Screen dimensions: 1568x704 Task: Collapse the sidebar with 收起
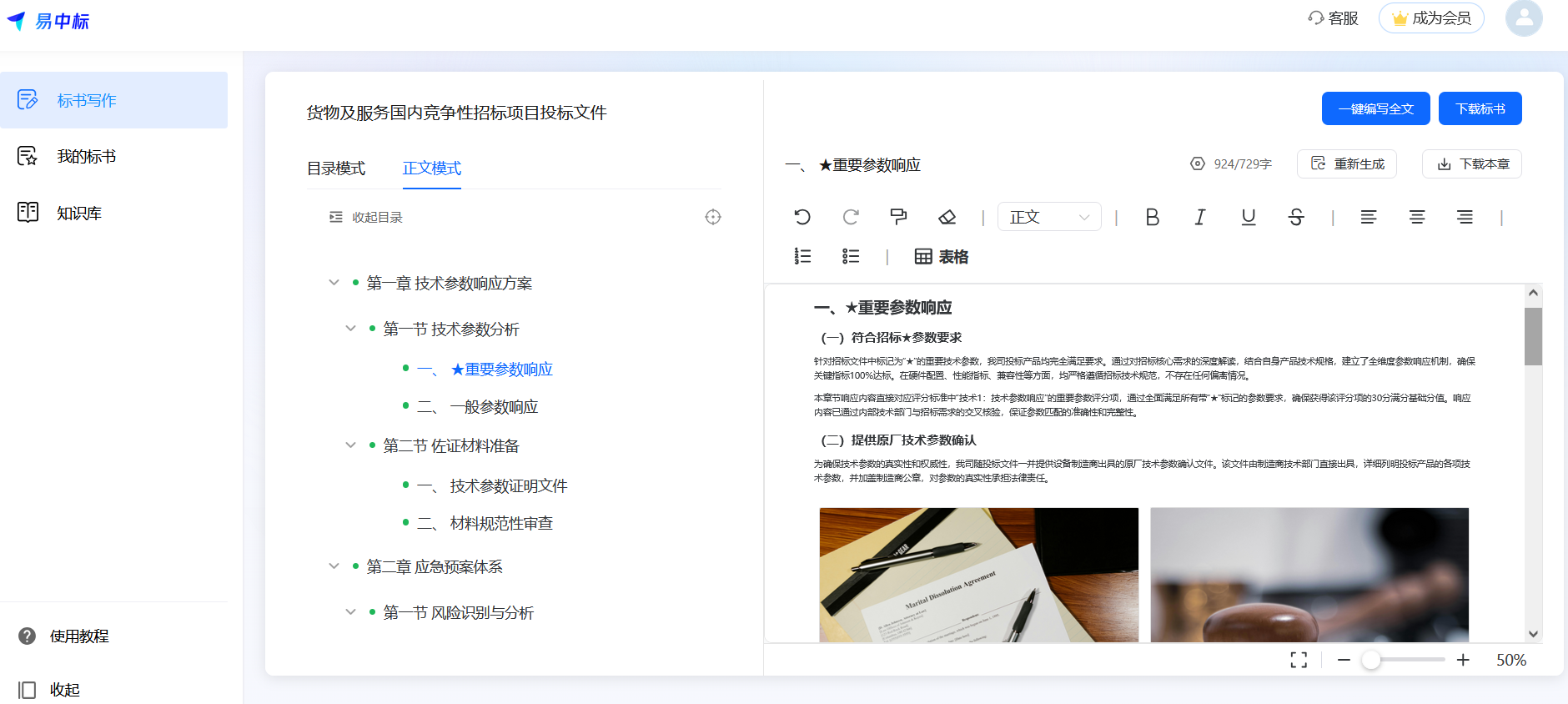(49, 690)
